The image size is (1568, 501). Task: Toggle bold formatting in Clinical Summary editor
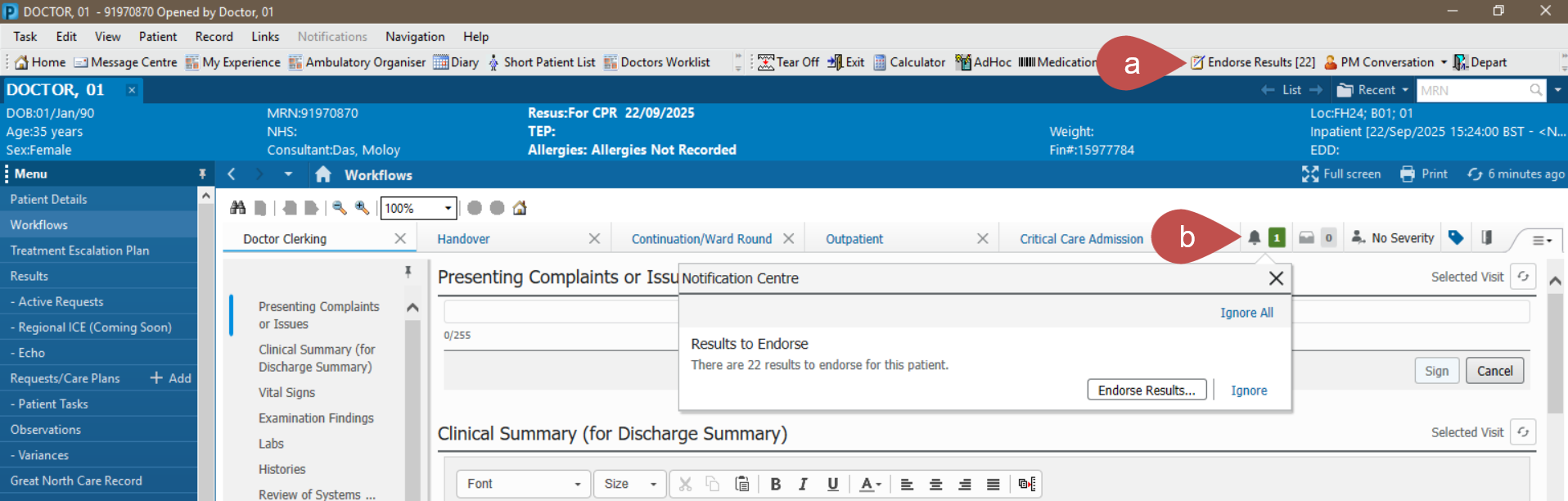point(775,484)
